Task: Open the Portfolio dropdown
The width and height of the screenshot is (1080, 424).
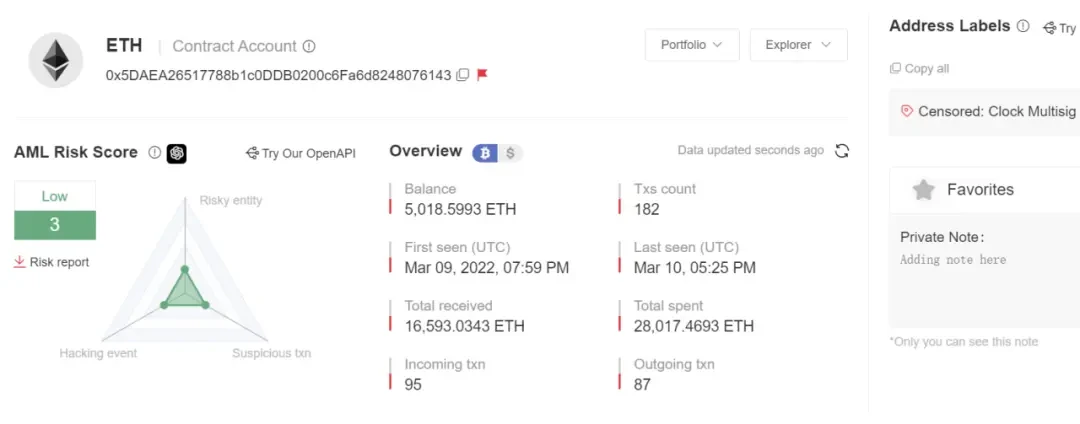Action: (692, 45)
